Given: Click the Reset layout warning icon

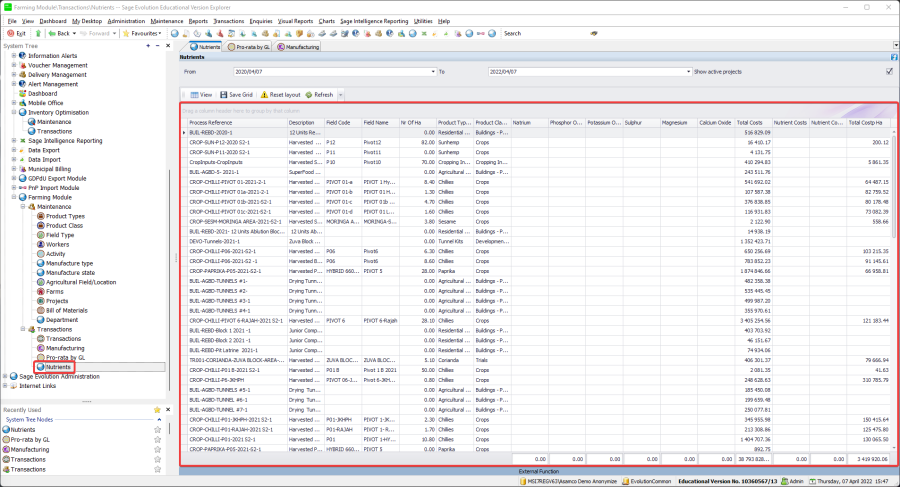Looking at the screenshot, I should pos(264,94).
